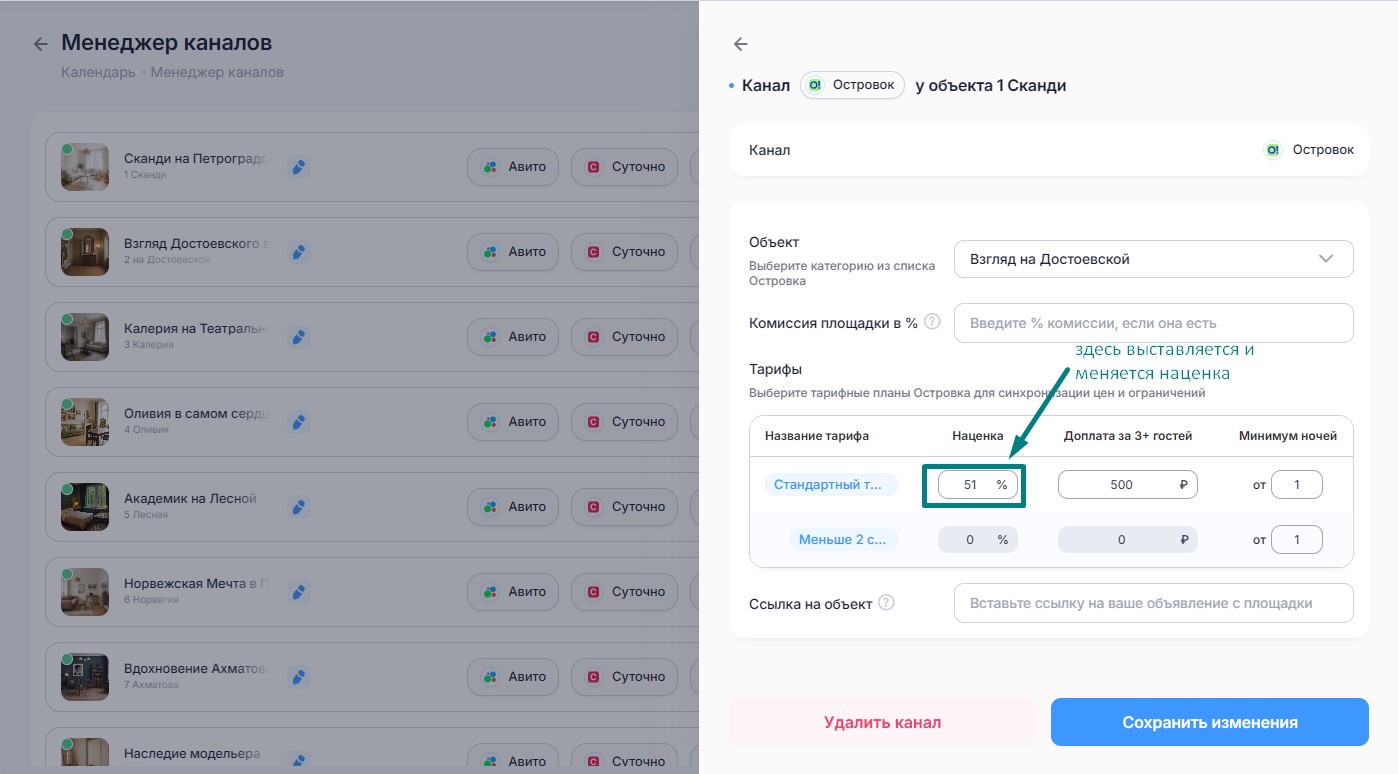Click the Островок badge in the panel header
Screen dimensions: 1398x774
852,85
